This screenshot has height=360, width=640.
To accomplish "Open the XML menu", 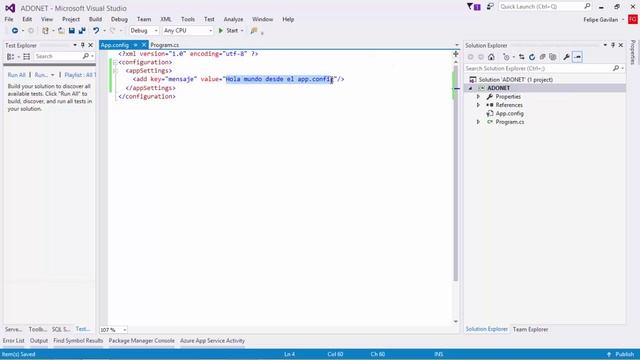I will [166, 19].
